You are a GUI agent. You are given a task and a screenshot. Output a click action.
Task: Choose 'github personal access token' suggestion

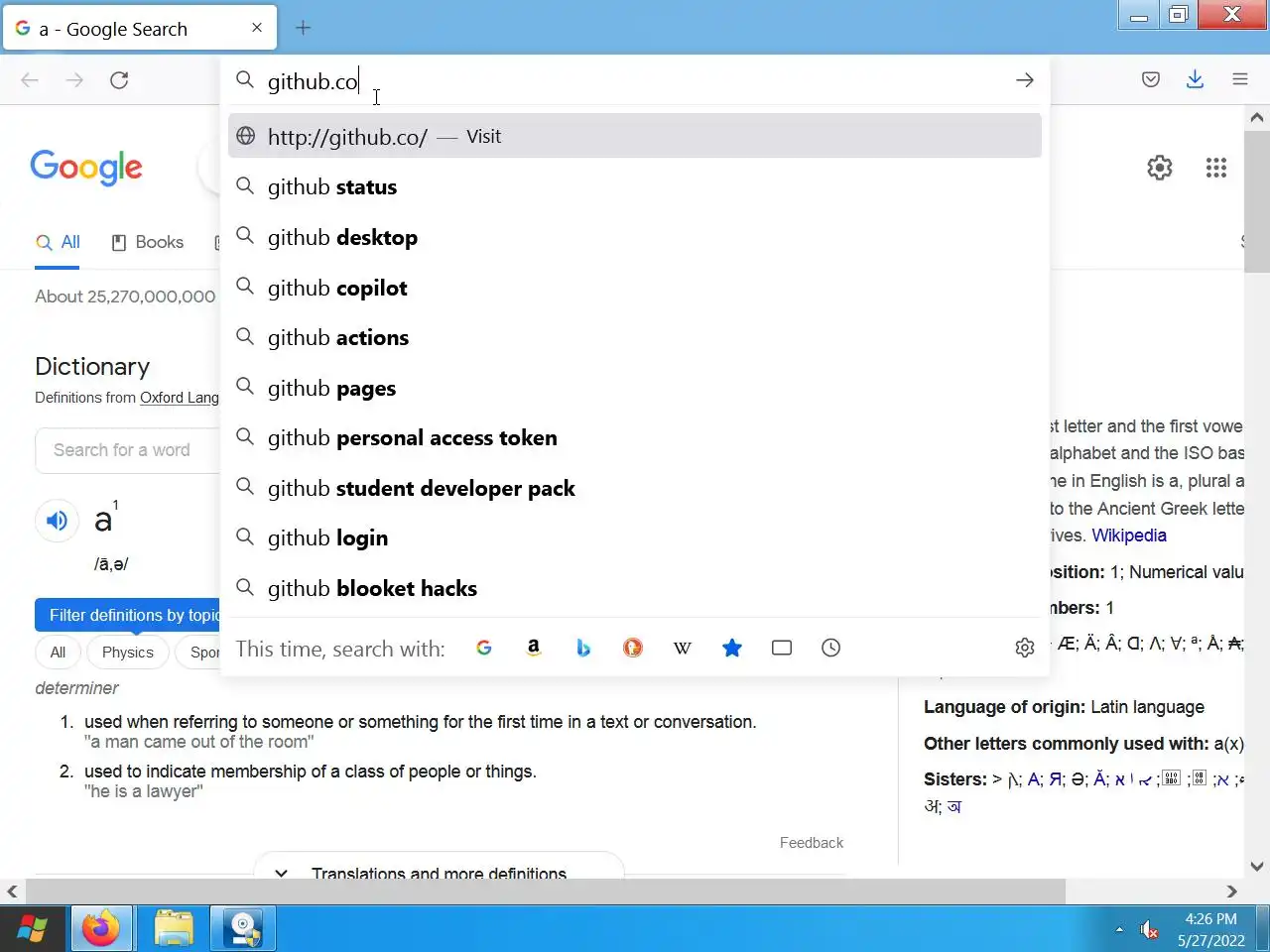(x=635, y=437)
